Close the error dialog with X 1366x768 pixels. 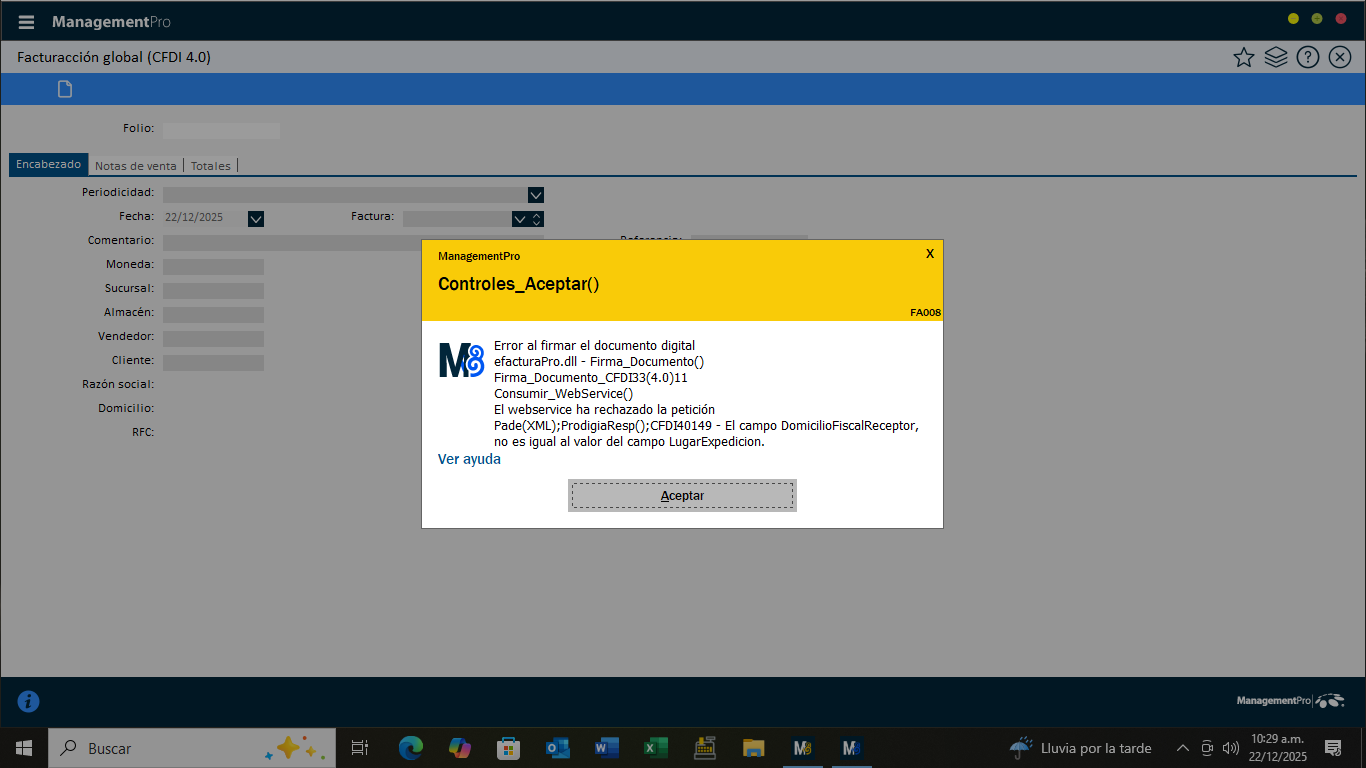pos(930,254)
